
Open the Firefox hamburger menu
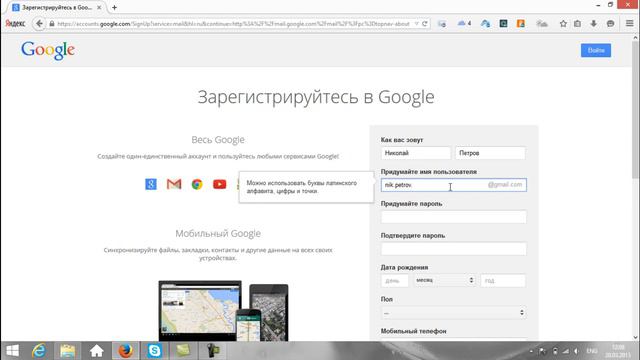click(630, 24)
